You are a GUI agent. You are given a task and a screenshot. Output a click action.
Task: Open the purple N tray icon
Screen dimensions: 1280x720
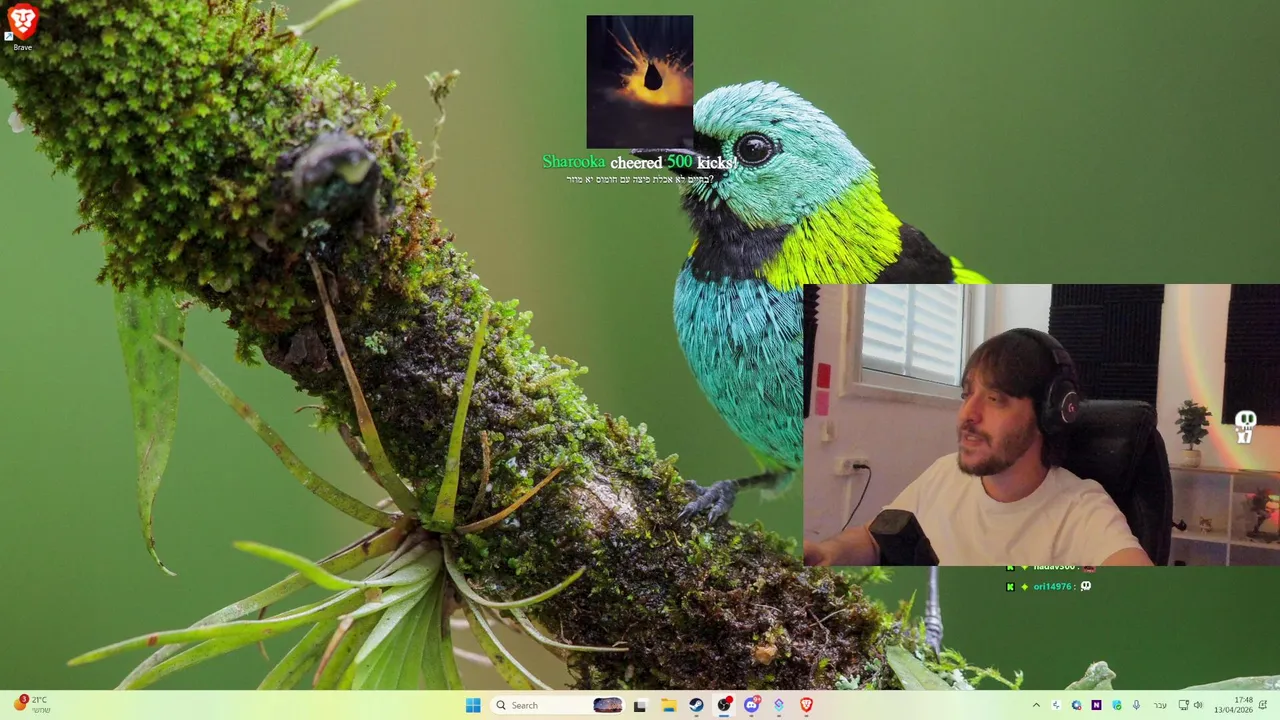coord(1096,705)
